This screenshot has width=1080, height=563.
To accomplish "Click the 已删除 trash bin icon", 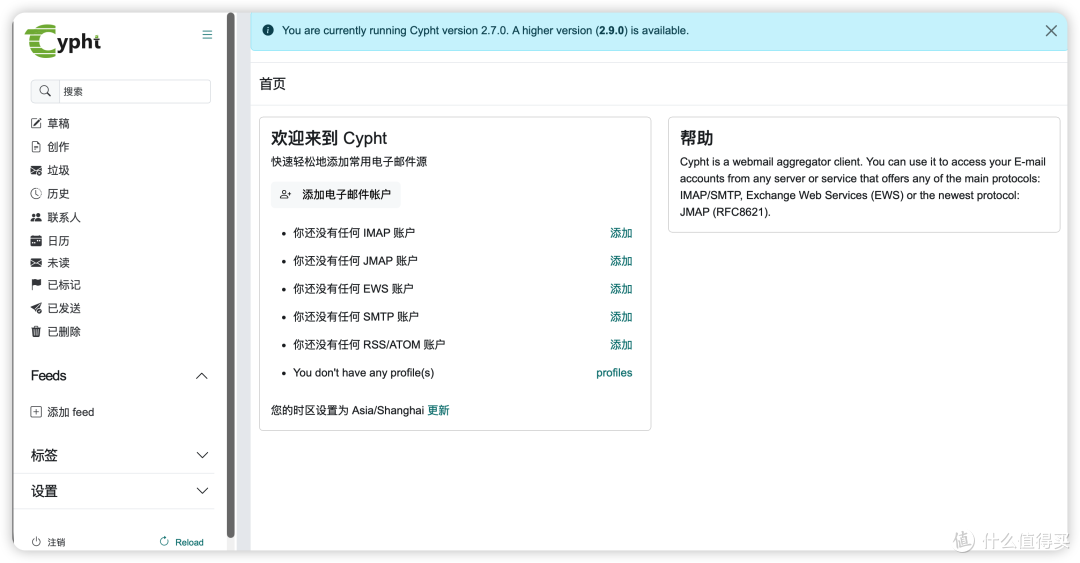I will click(x=36, y=331).
